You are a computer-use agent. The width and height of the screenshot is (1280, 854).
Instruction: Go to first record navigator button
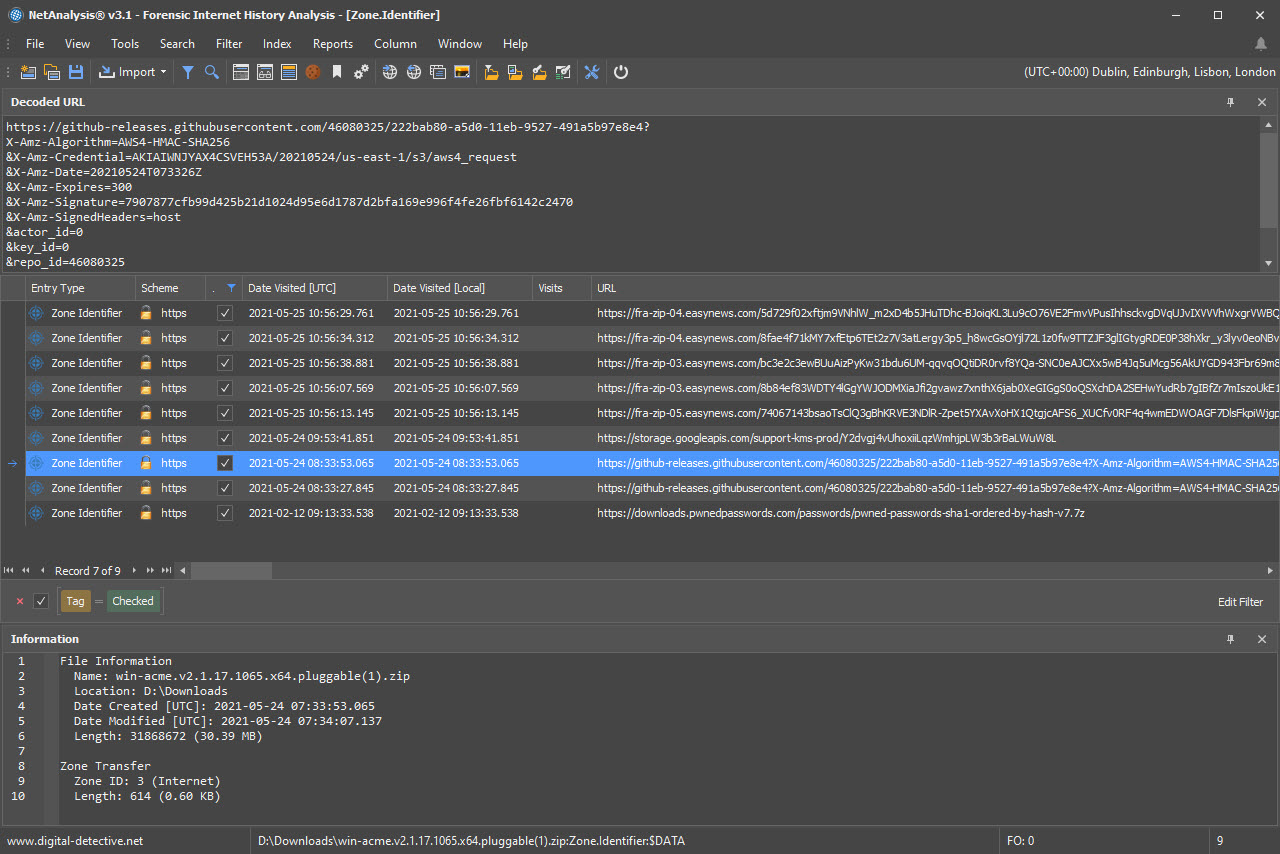pos(9,571)
